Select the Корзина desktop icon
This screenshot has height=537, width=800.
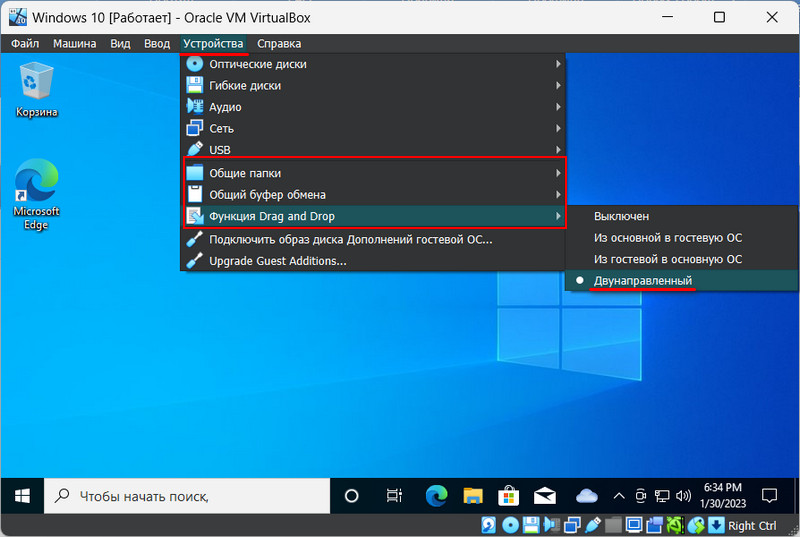tap(36, 90)
